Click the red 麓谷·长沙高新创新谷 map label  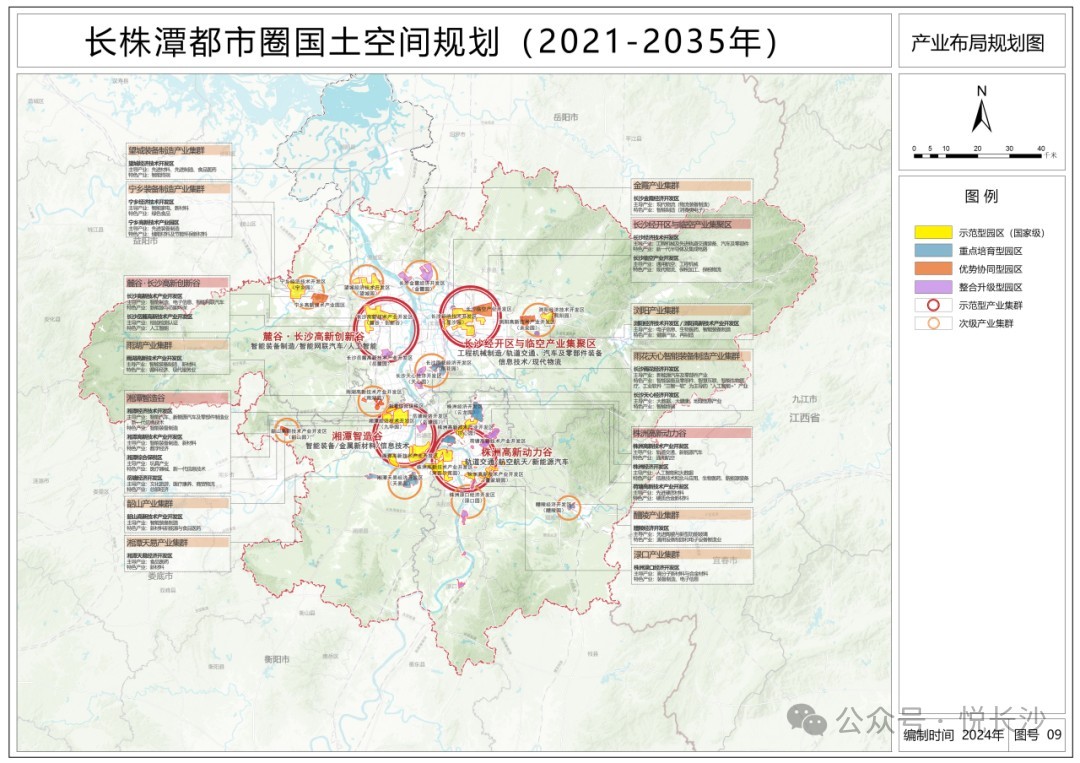(313, 336)
